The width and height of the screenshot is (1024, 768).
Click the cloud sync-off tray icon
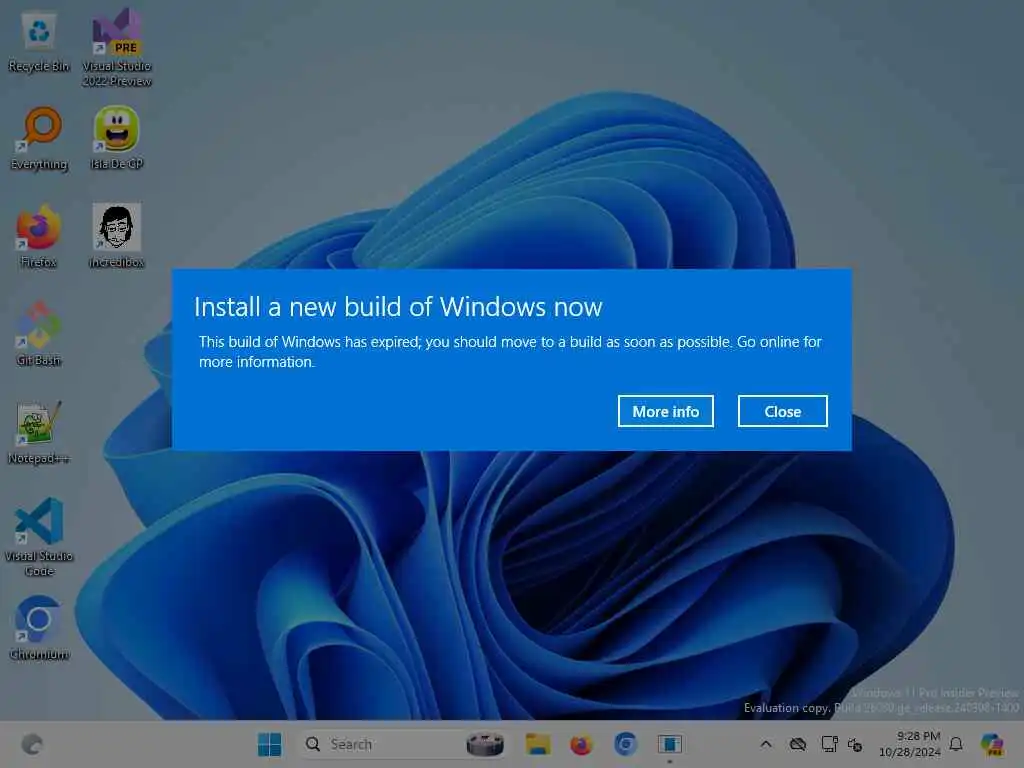[x=797, y=744]
